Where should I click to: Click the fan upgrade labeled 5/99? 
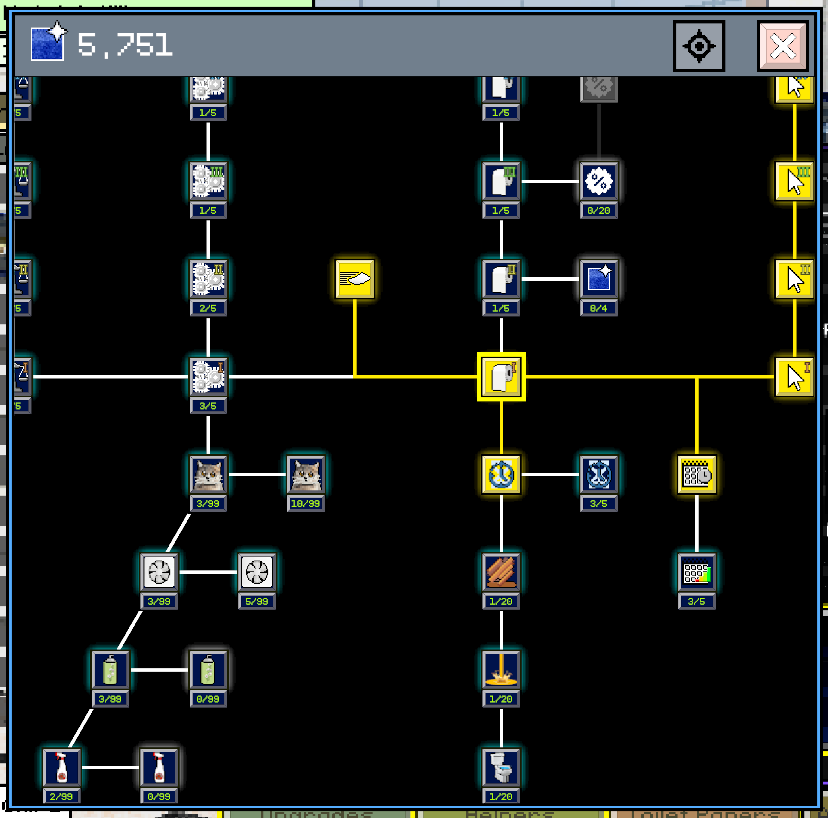click(257, 572)
